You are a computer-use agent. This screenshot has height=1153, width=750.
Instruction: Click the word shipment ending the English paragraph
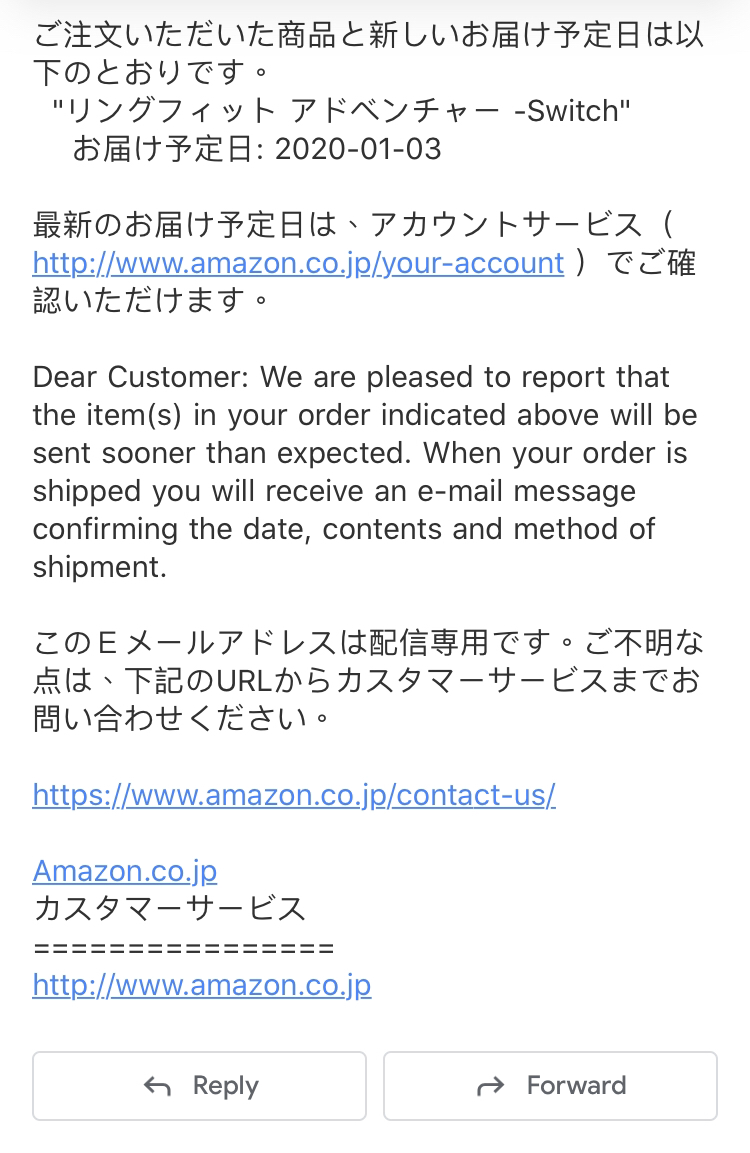click(x=100, y=567)
